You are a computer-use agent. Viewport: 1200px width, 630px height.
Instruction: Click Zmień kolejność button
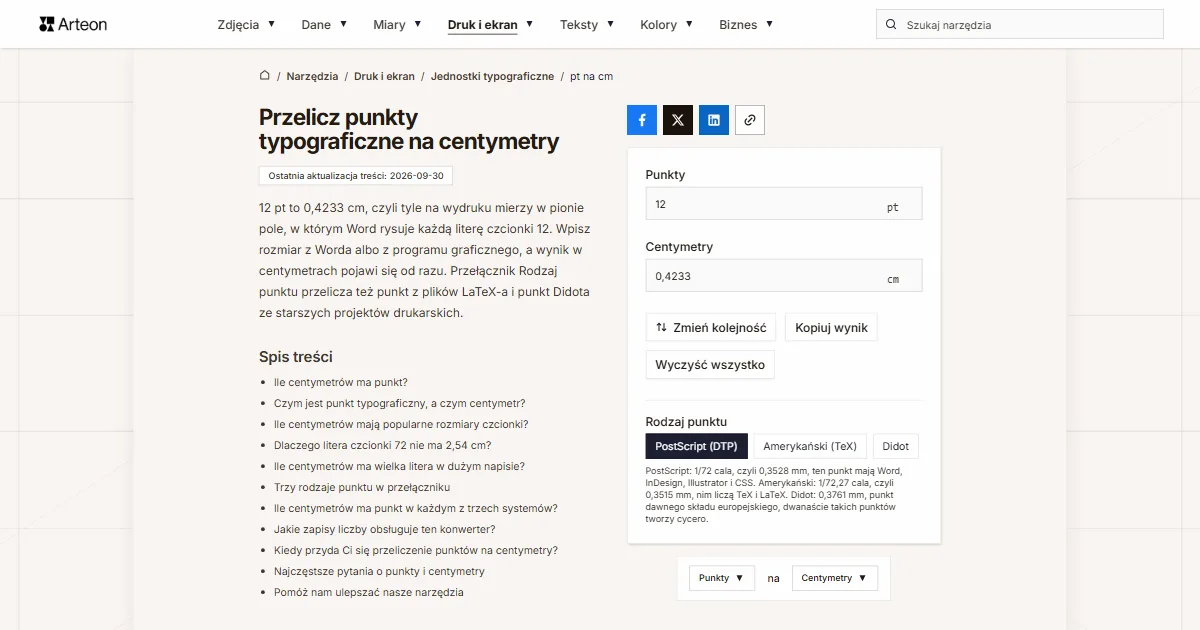click(711, 328)
